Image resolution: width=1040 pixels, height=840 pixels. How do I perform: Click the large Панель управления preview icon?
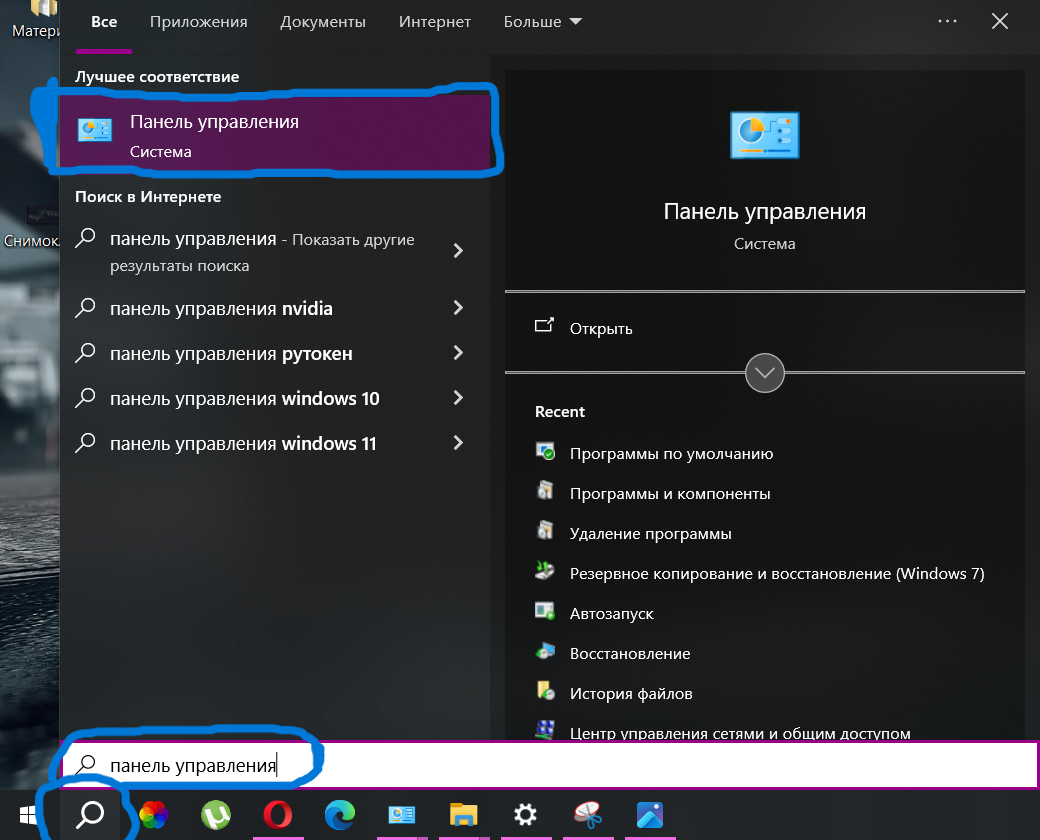tap(764, 135)
